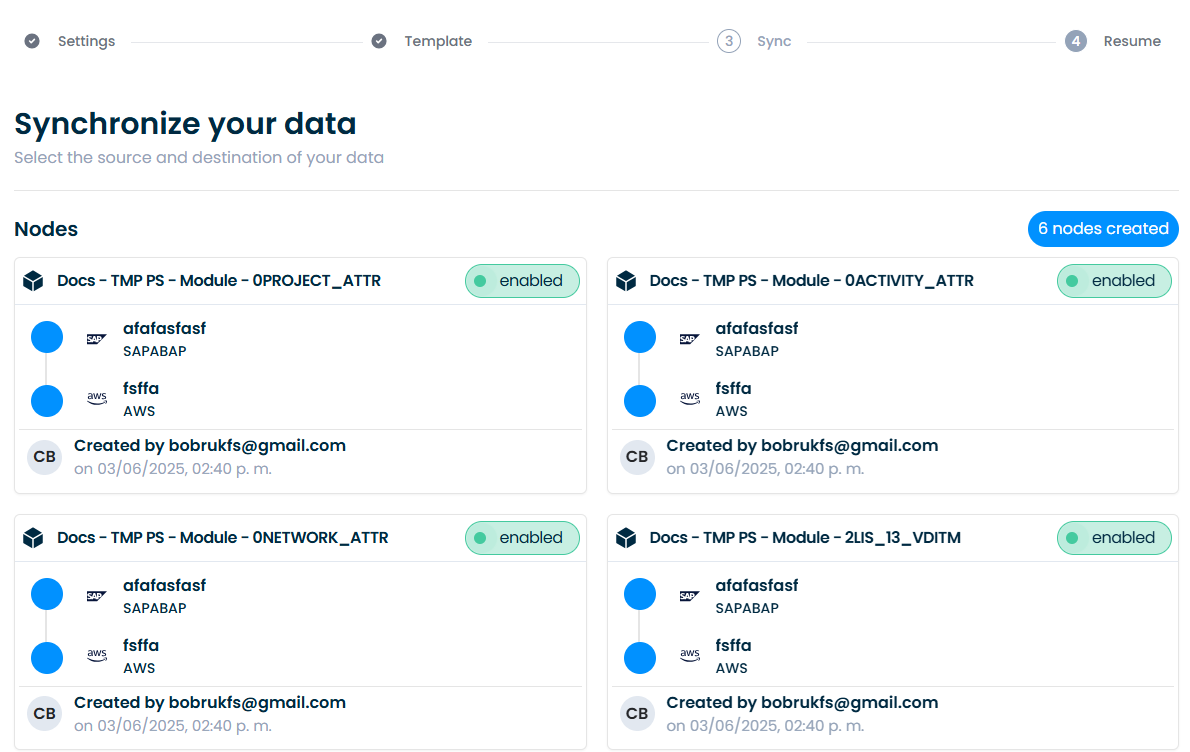1190x752 pixels.
Task: Click the cube icon beside 0NETWORK_ATTR
Action: (33, 539)
